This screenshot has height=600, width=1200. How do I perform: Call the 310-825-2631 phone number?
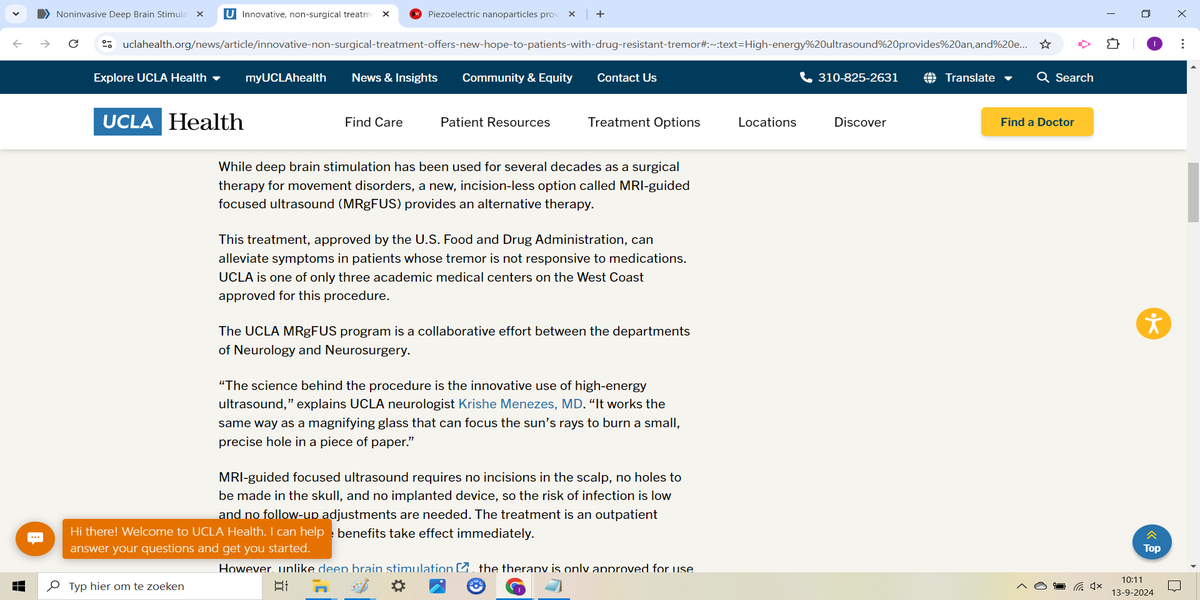pyautogui.click(x=849, y=77)
